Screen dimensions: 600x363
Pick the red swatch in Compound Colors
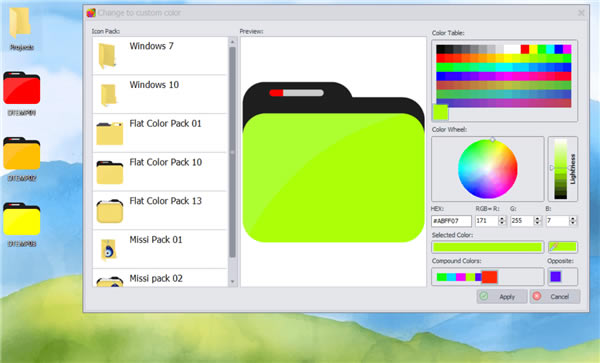pyautogui.click(x=489, y=277)
